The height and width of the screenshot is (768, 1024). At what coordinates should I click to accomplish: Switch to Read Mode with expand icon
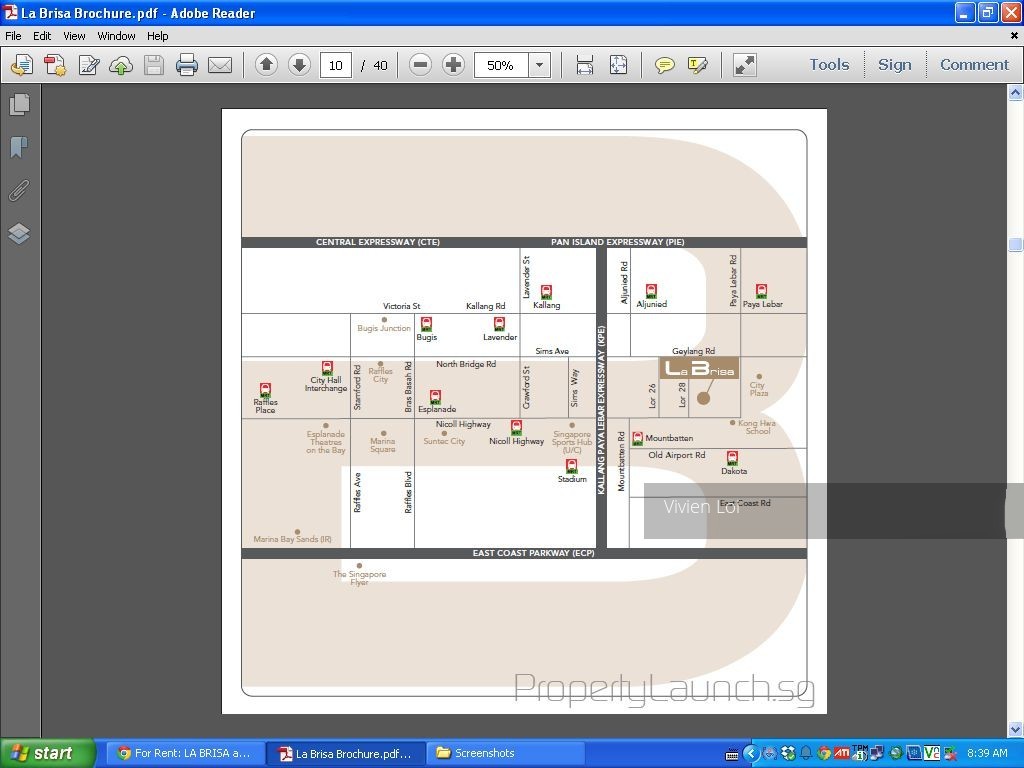[x=744, y=65]
